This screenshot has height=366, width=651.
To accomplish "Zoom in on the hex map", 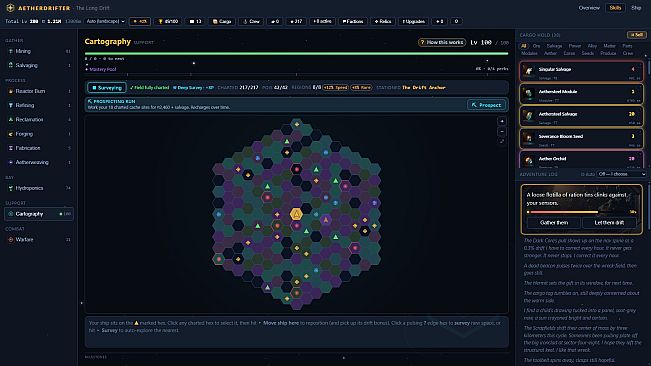I will click(x=502, y=121).
